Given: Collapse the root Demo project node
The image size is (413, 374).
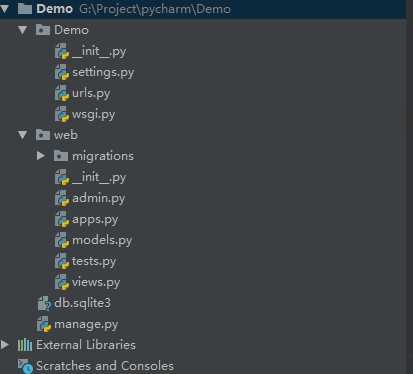Looking at the screenshot, I should (4, 9).
